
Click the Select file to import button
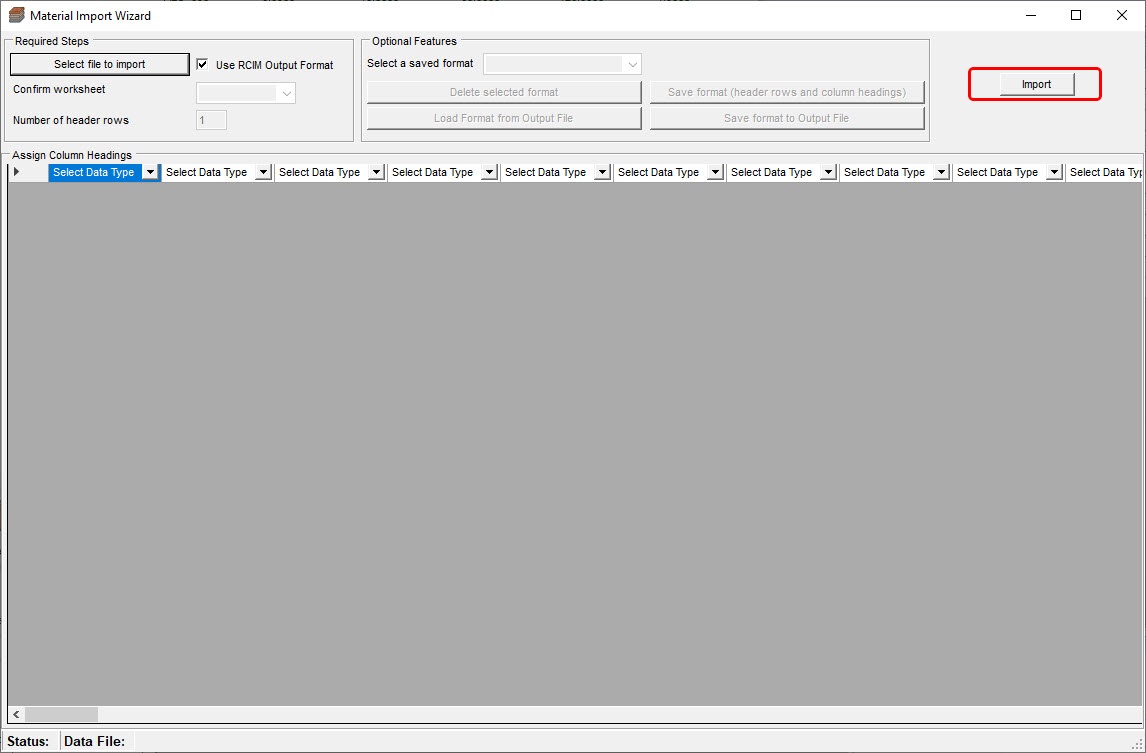pos(99,63)
